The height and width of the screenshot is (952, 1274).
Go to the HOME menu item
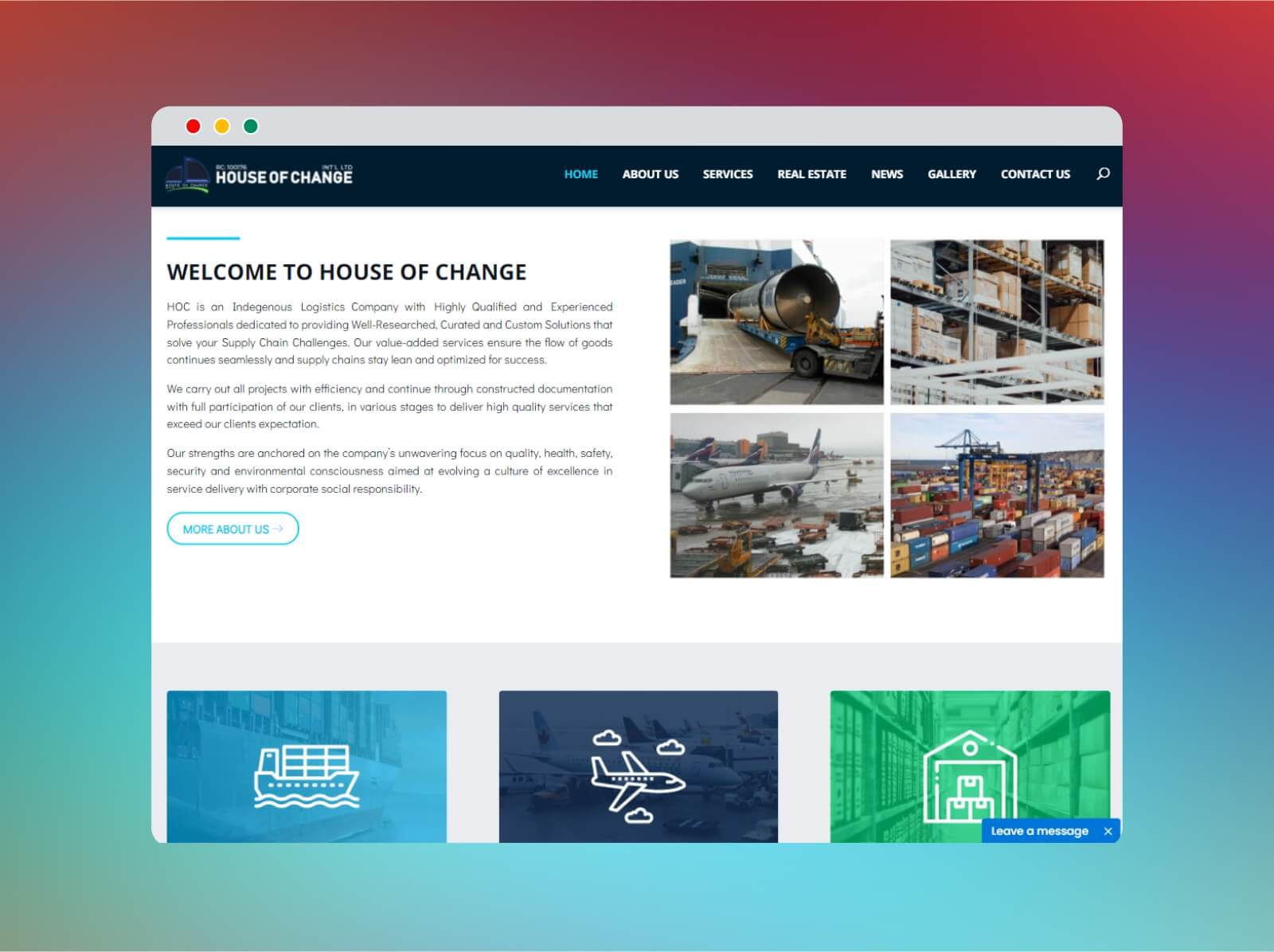point(581,174)
